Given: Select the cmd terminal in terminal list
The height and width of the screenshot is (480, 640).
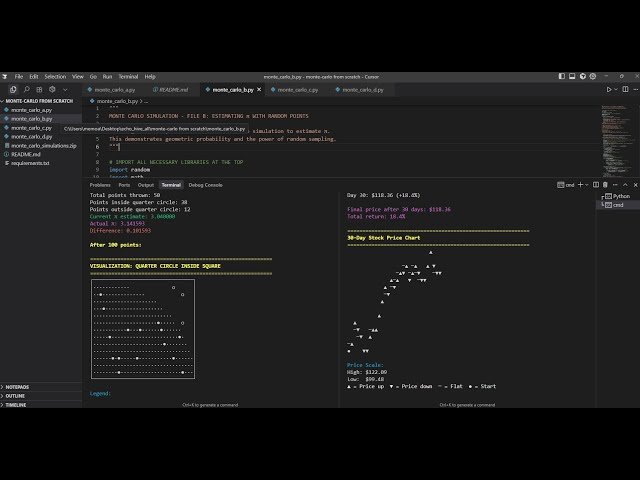Looking at the screenshot, I should (617, 205).
